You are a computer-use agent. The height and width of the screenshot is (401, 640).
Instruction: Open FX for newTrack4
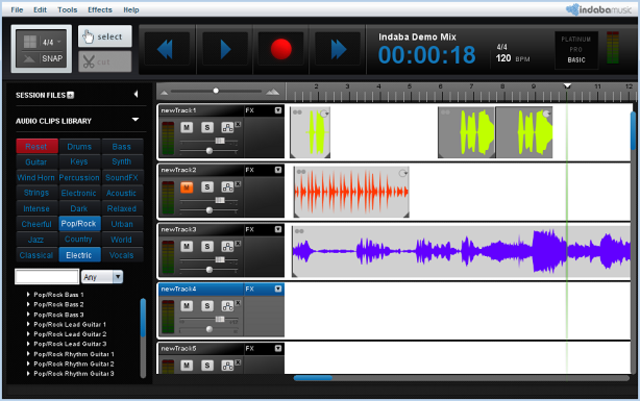point(249,289)
